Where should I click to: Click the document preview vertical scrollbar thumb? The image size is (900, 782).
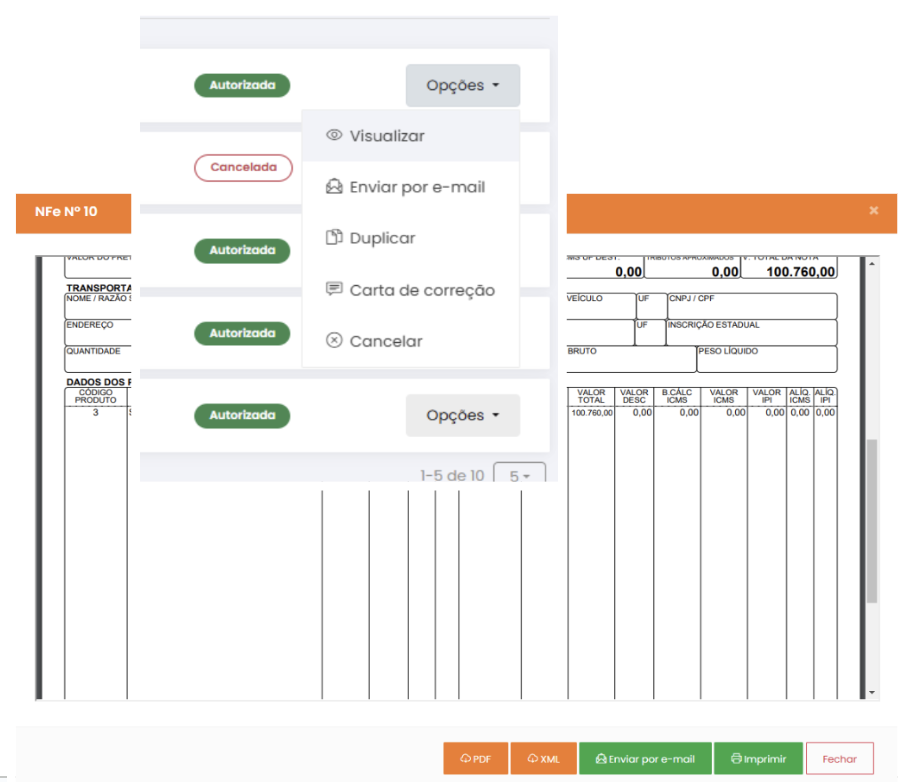871,520
